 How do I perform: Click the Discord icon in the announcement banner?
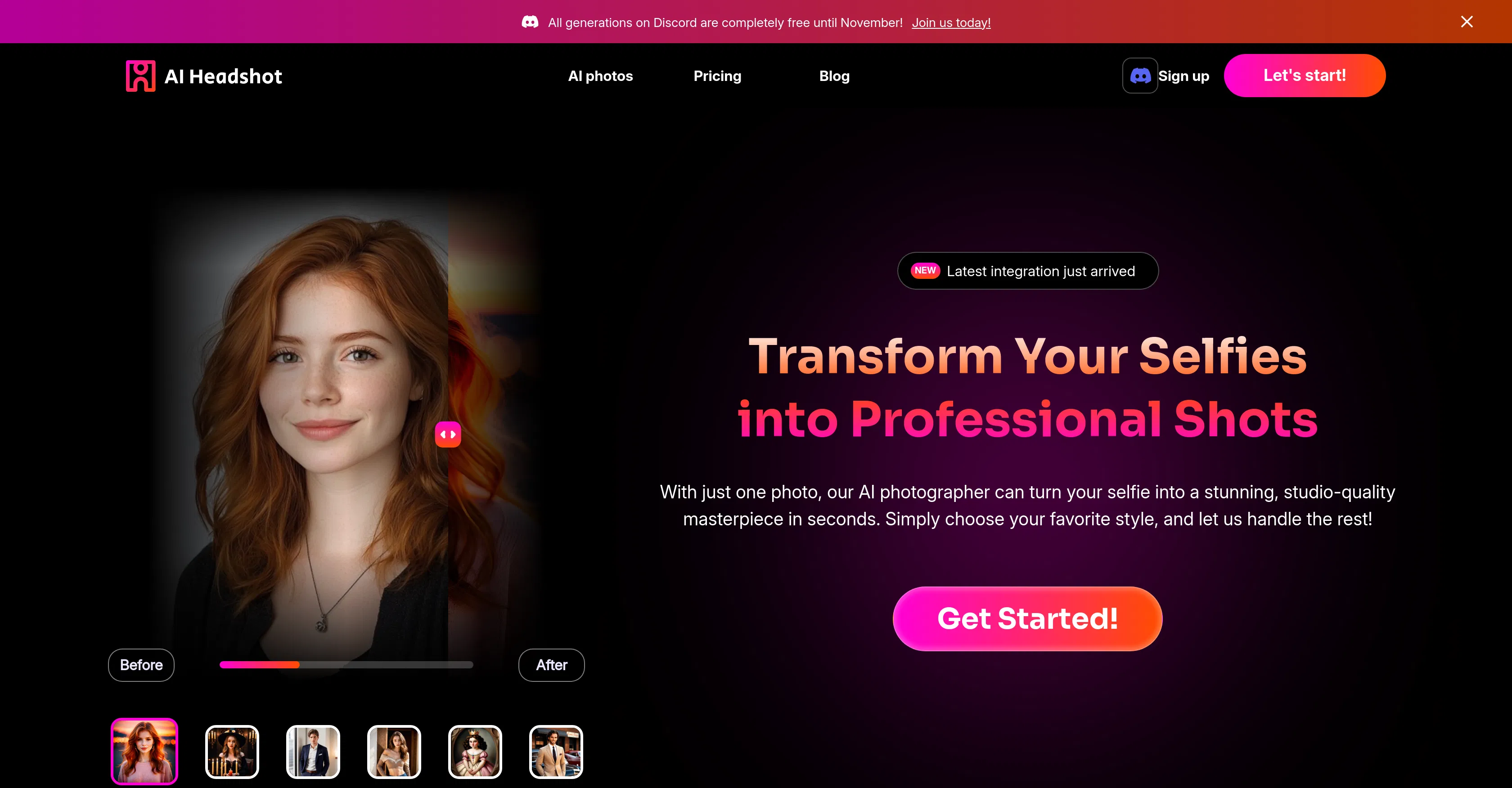click(x=531, y=22)
